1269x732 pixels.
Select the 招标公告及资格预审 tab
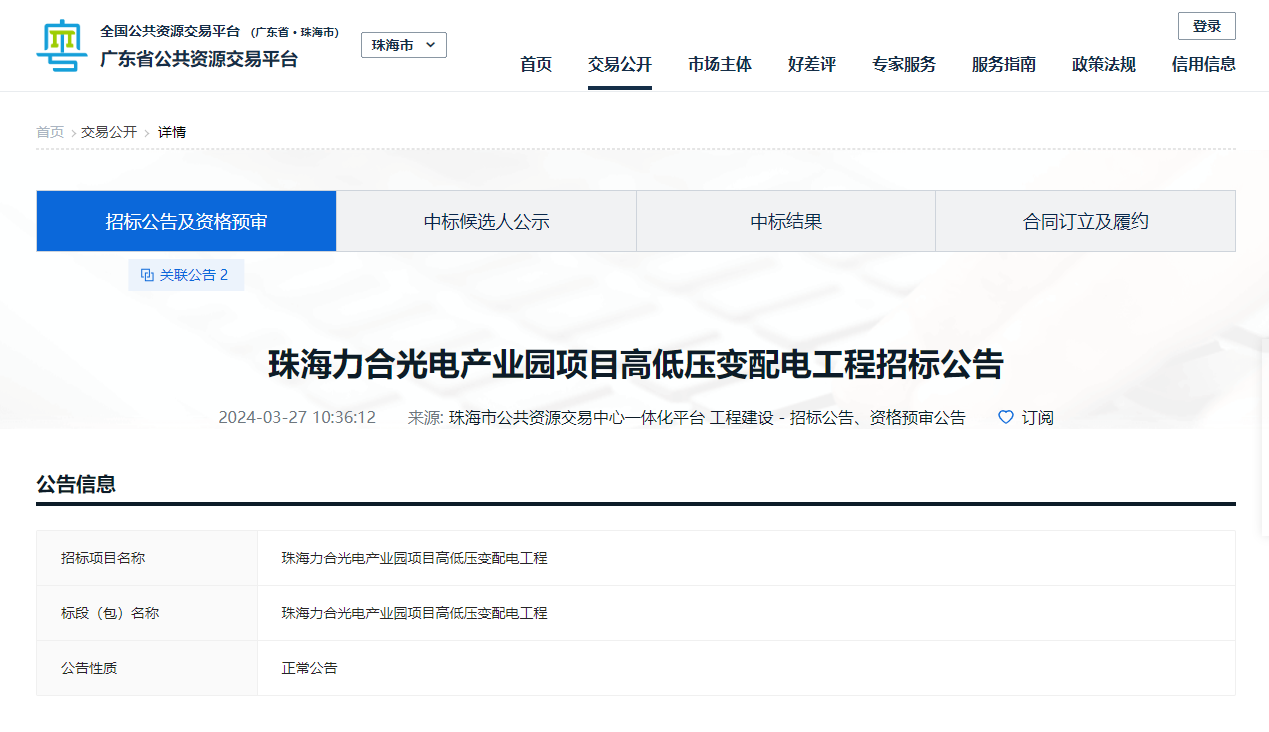(185, 221)
